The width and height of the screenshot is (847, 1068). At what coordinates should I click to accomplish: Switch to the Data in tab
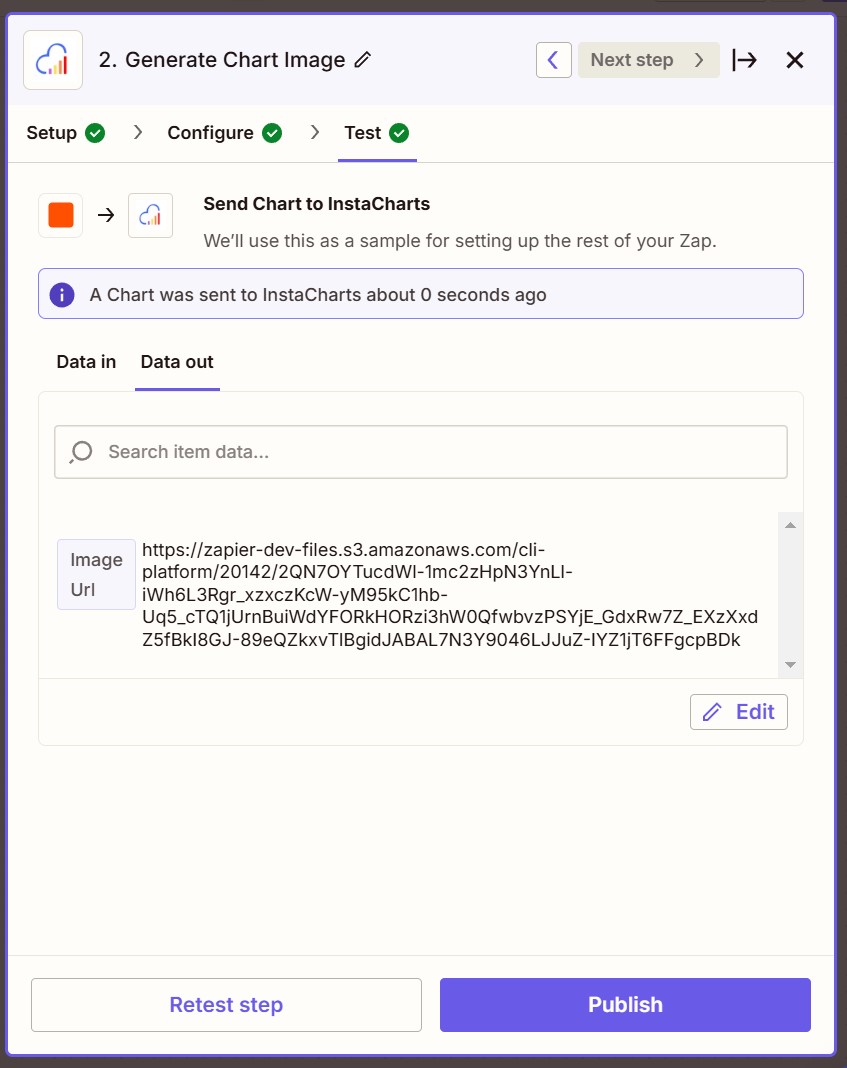tap(86, 362)
